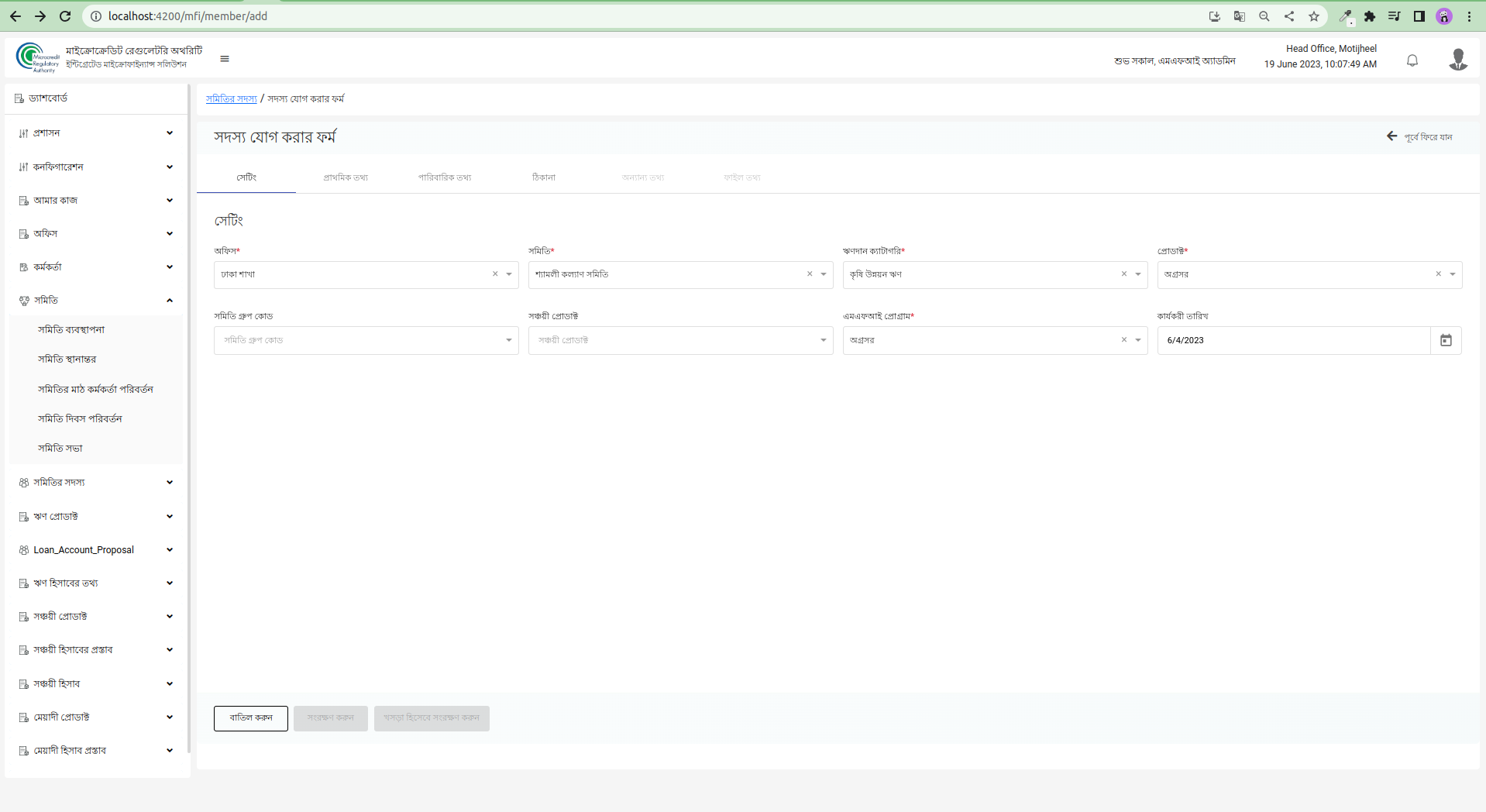Viewport: 1486px width, 812px height.
Task: Bookmark this page with the star icon
Action: (1314, 16)
